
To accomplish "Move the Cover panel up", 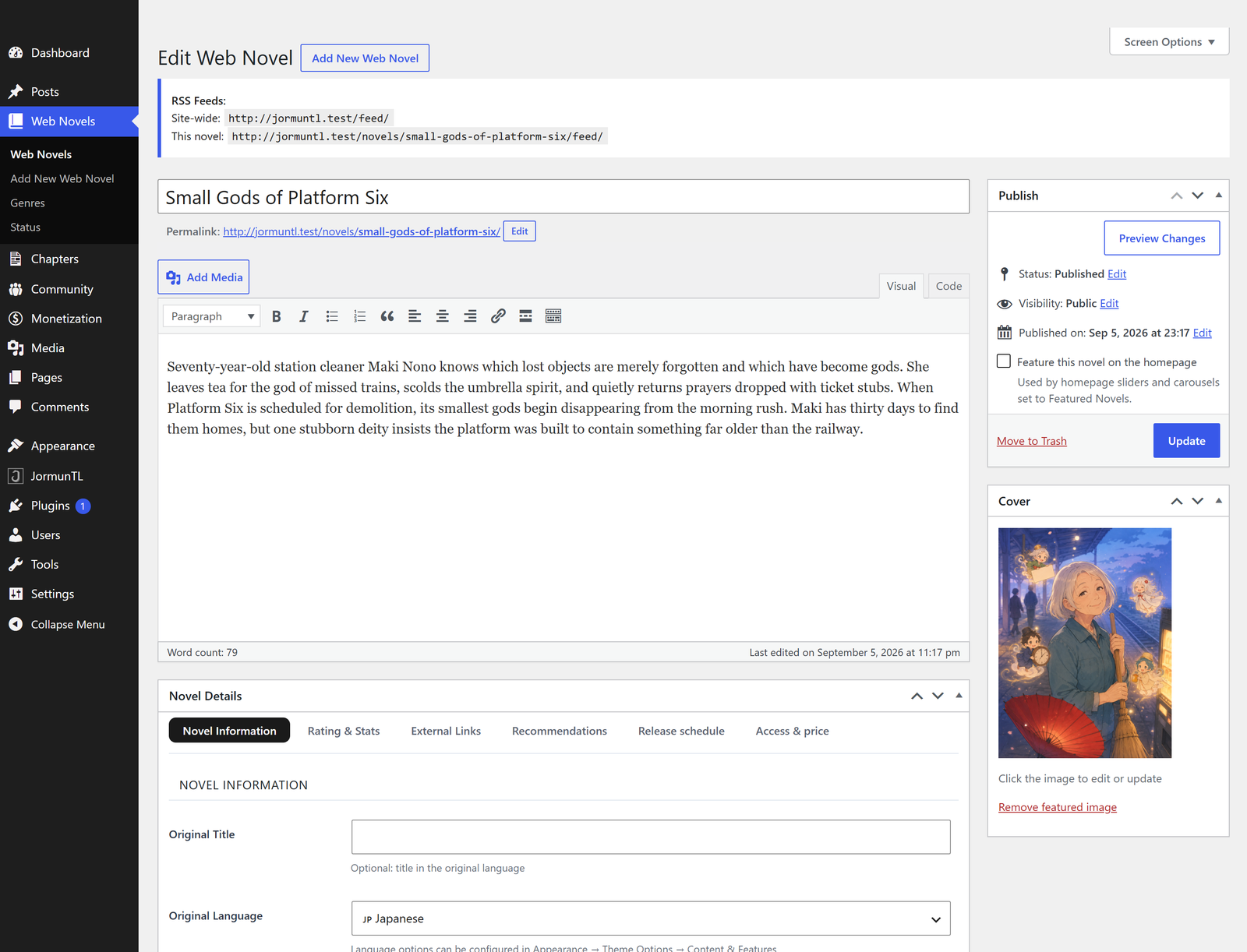I will (1177, 501).
